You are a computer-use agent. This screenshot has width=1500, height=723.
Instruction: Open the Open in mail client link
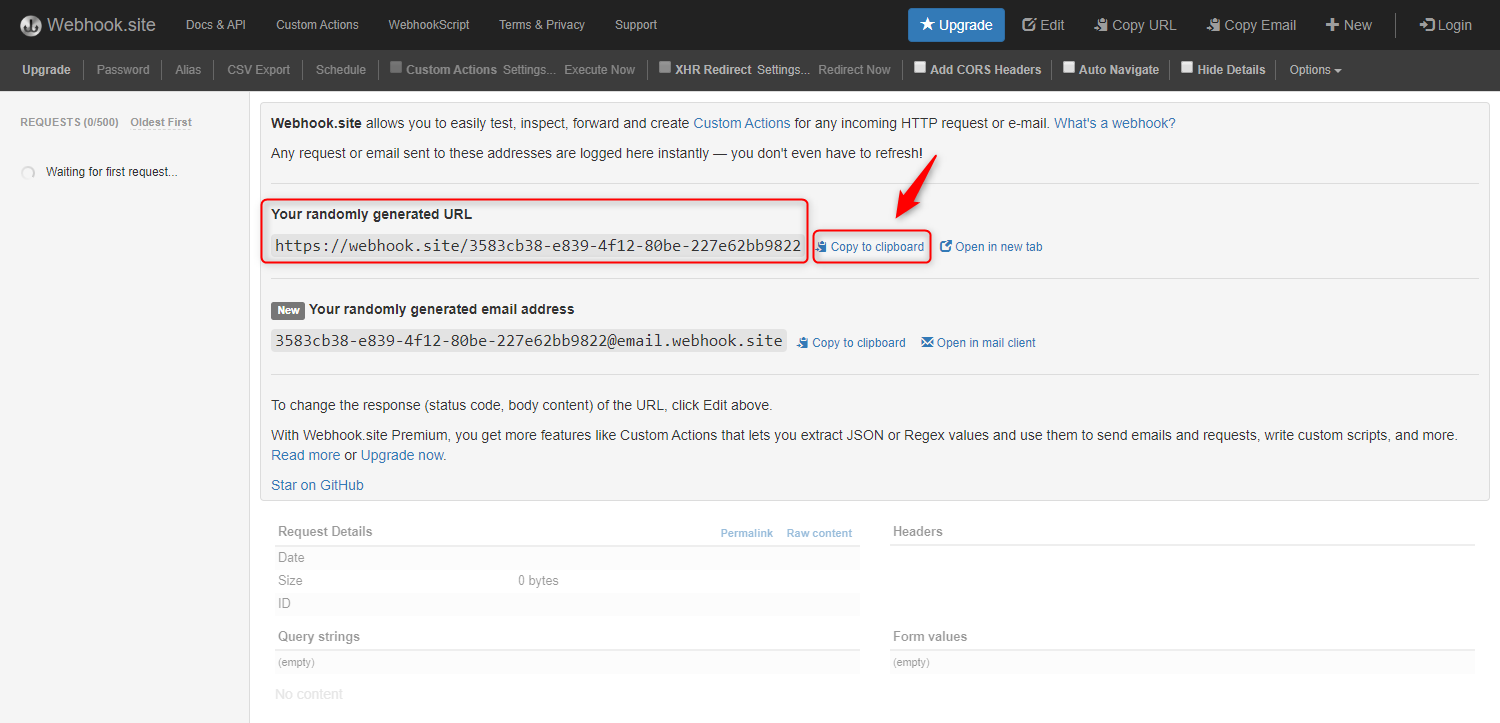click(x=978, y=343)
